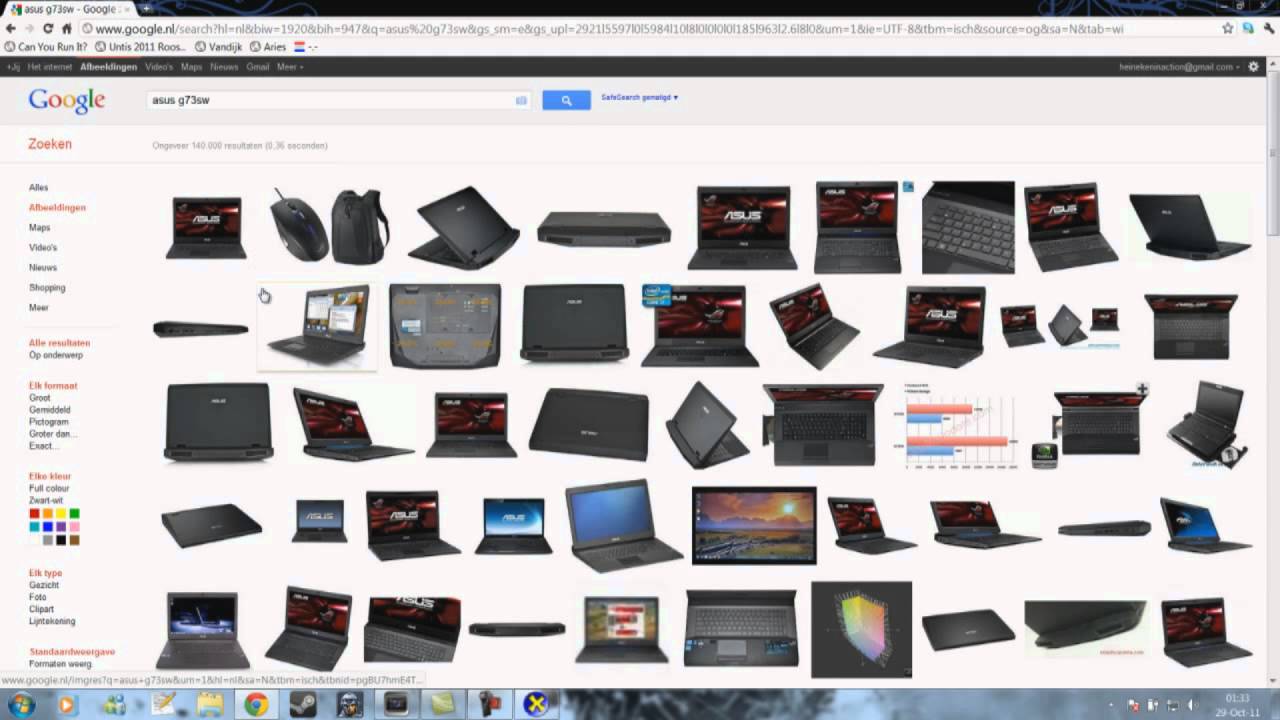Open the Chrome wrench menu icon
1280x720 pixels.
1268,29
